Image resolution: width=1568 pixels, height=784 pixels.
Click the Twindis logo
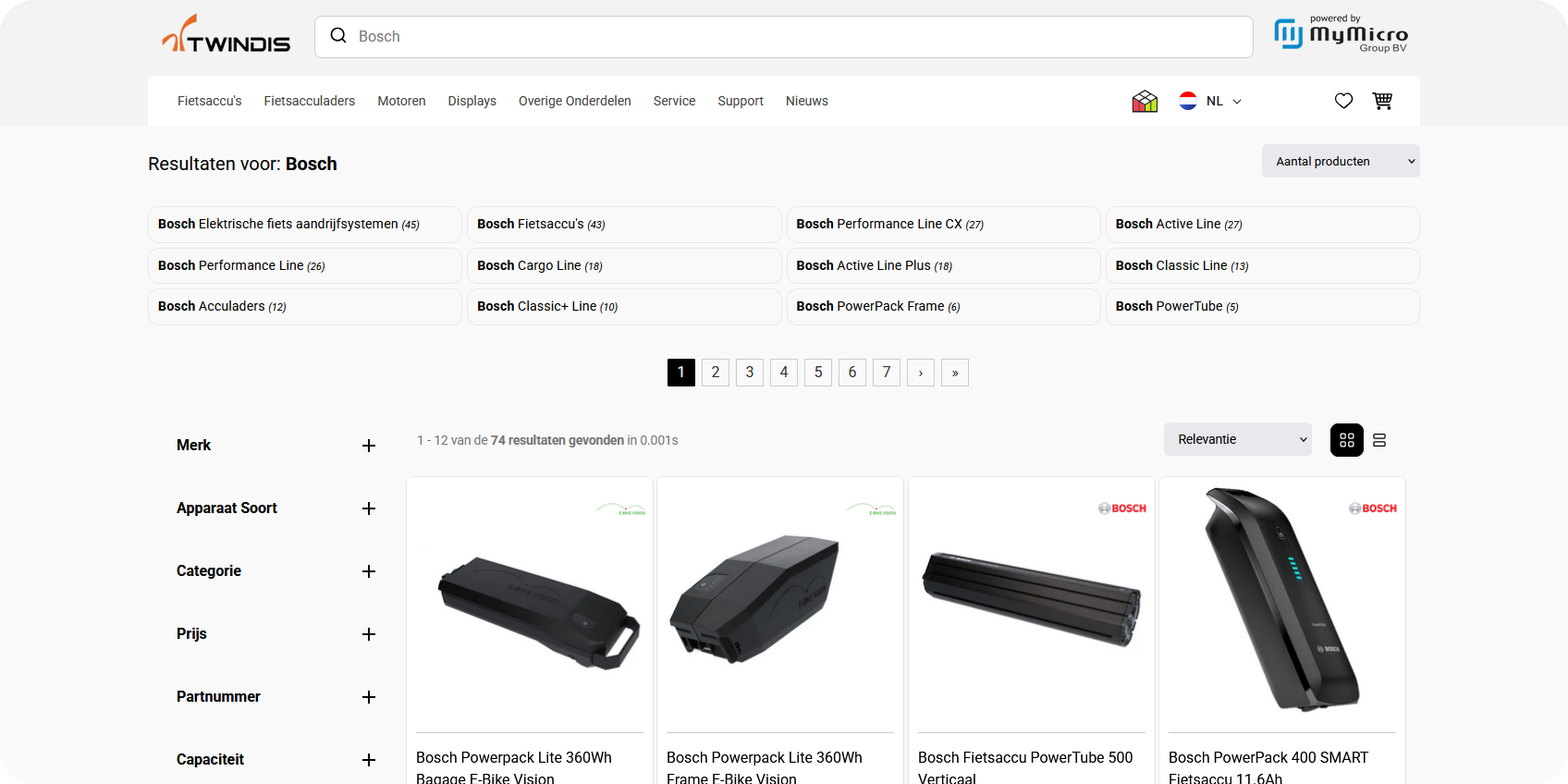tap(227, 35)
